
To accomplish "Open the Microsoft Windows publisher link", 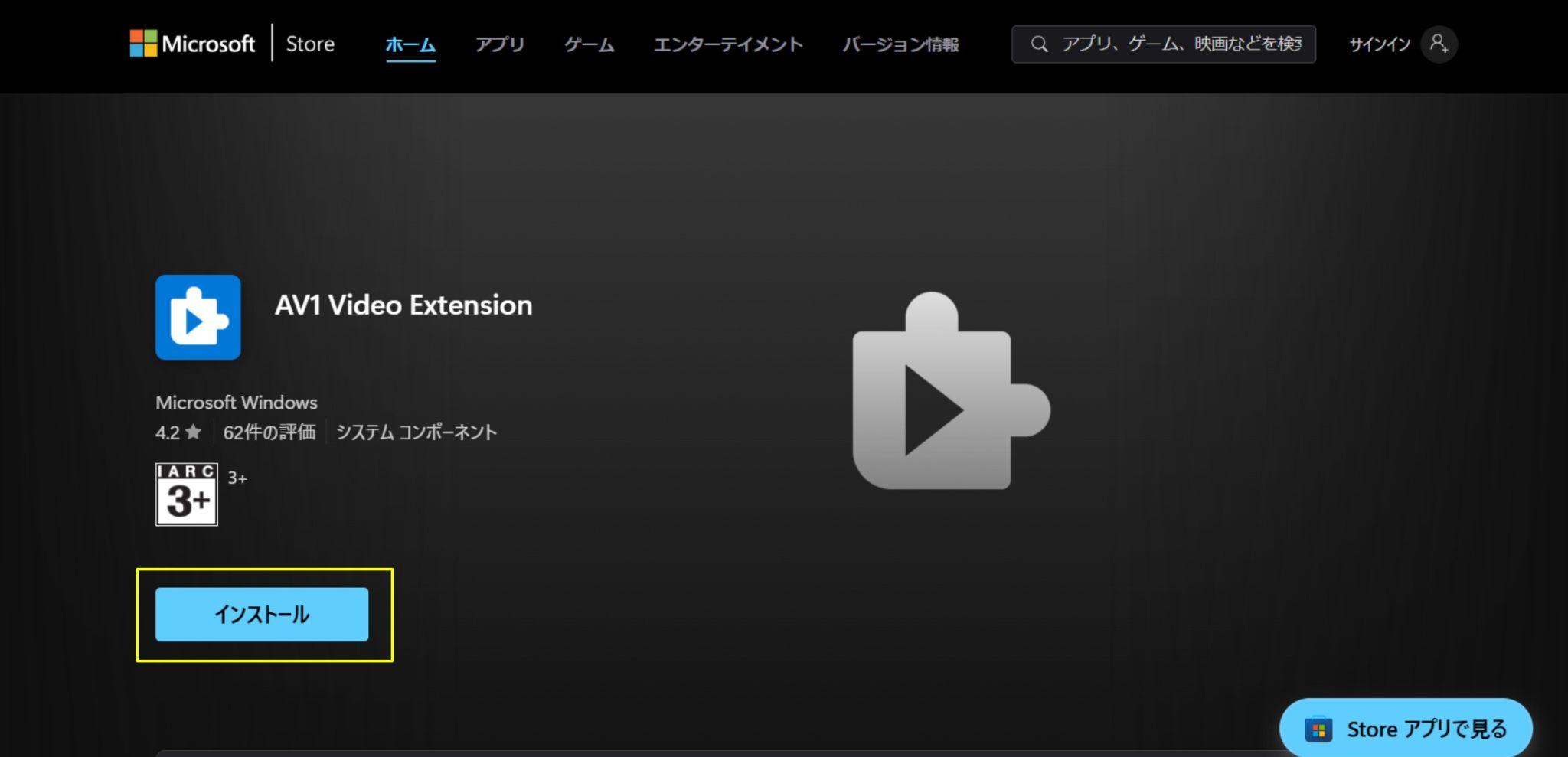I will point(237,403).
